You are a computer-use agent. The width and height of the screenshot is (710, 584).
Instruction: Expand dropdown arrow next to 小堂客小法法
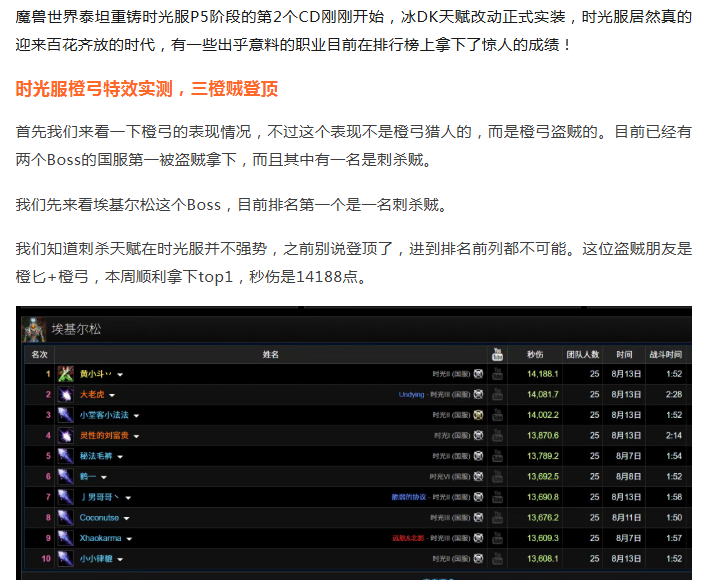[136, 416]
